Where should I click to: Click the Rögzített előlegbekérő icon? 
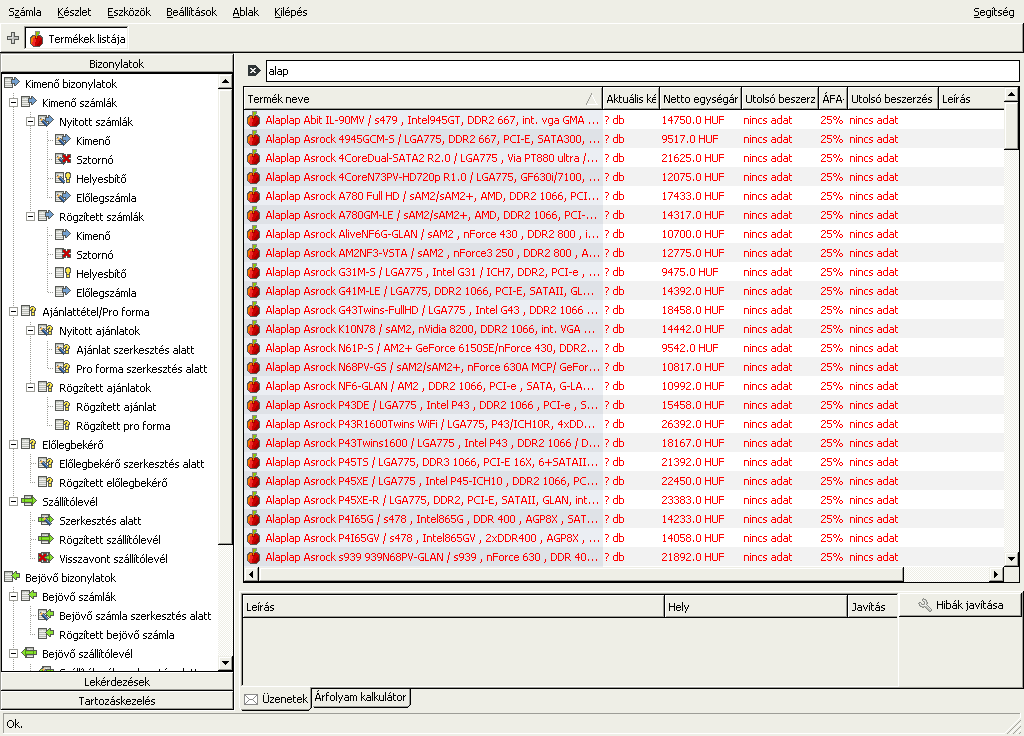(46, 482)
